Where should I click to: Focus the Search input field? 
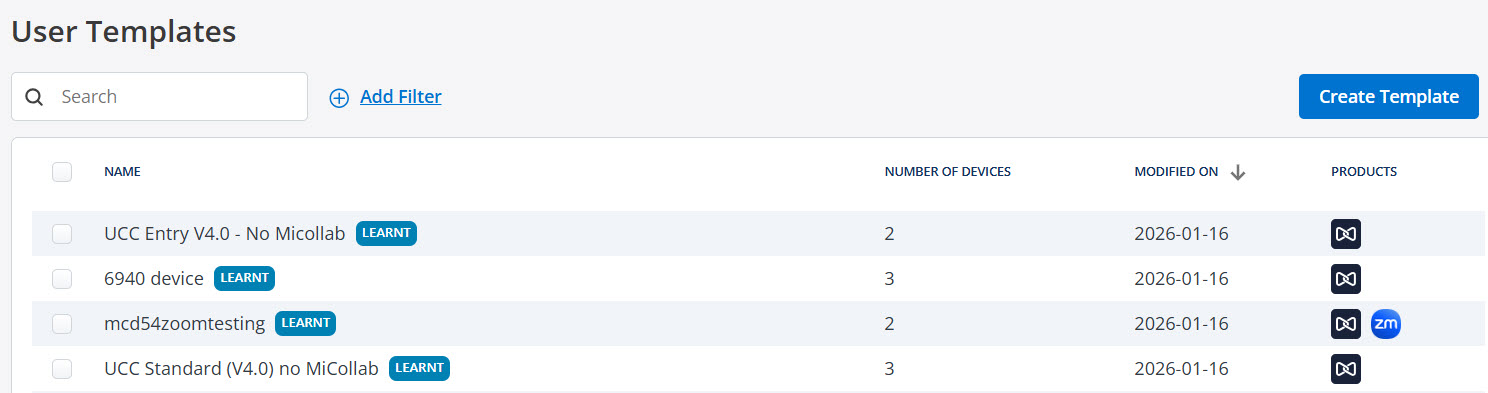pos(159,97)
